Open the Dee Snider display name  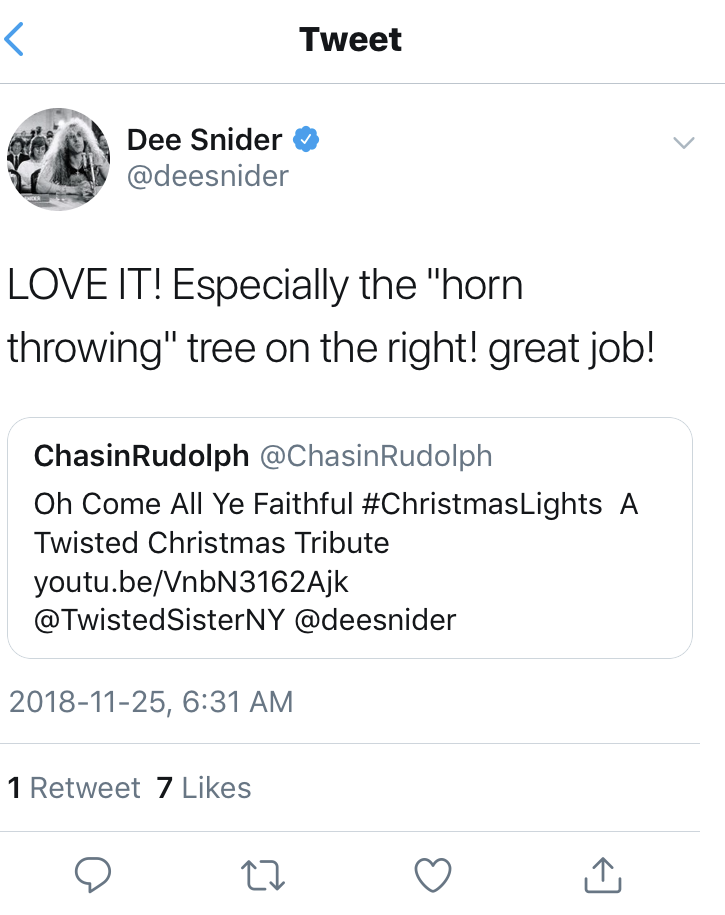[x=204, y=141]
